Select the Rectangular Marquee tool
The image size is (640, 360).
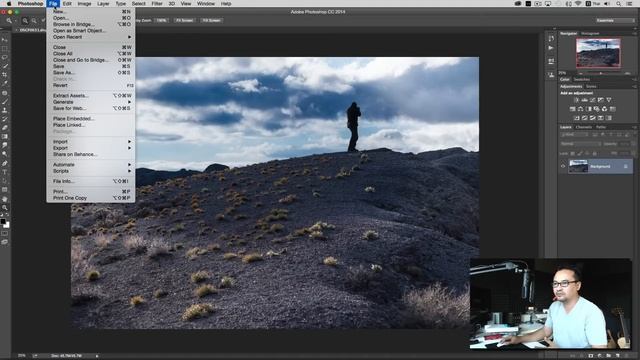[5, 49]
